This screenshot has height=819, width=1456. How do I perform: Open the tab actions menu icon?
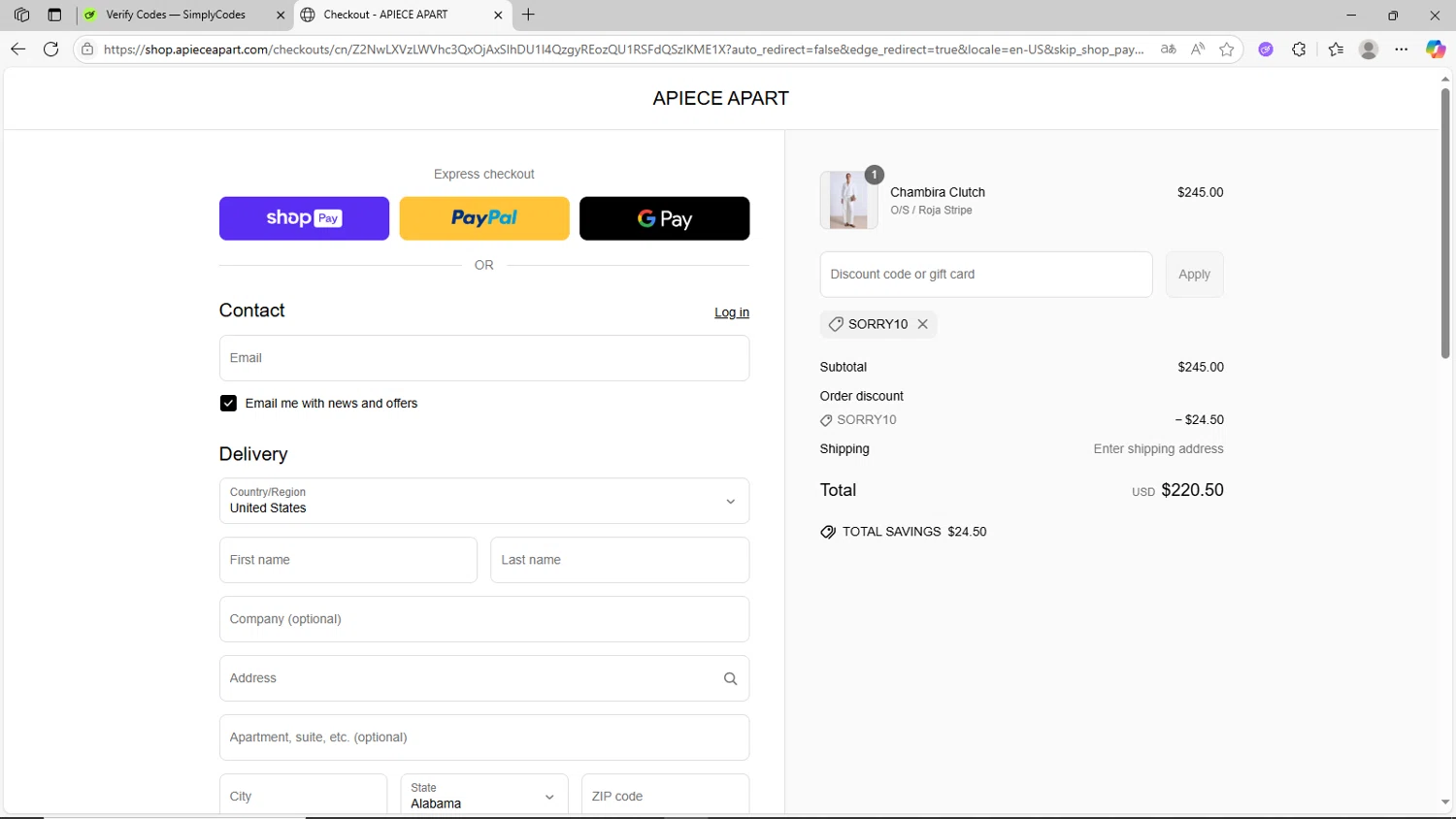click(54, 15)
